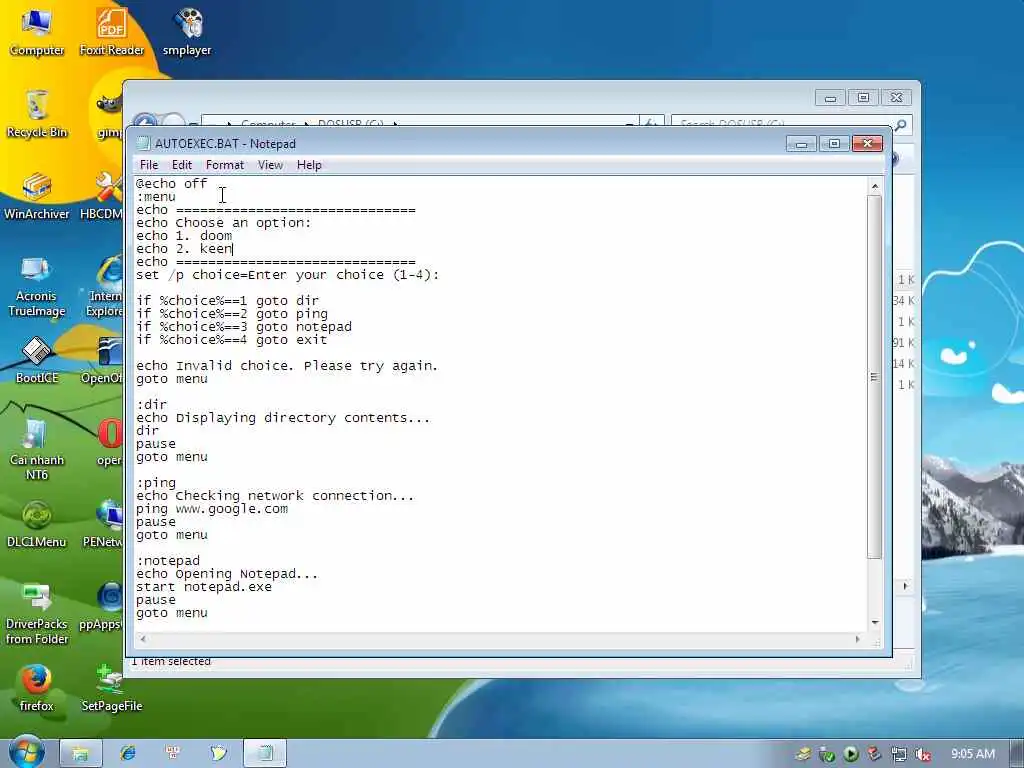This screenshot has width=1024, height=768.
Task: Place cursor on '@echo off' line
Action: (x=172, y=184)
